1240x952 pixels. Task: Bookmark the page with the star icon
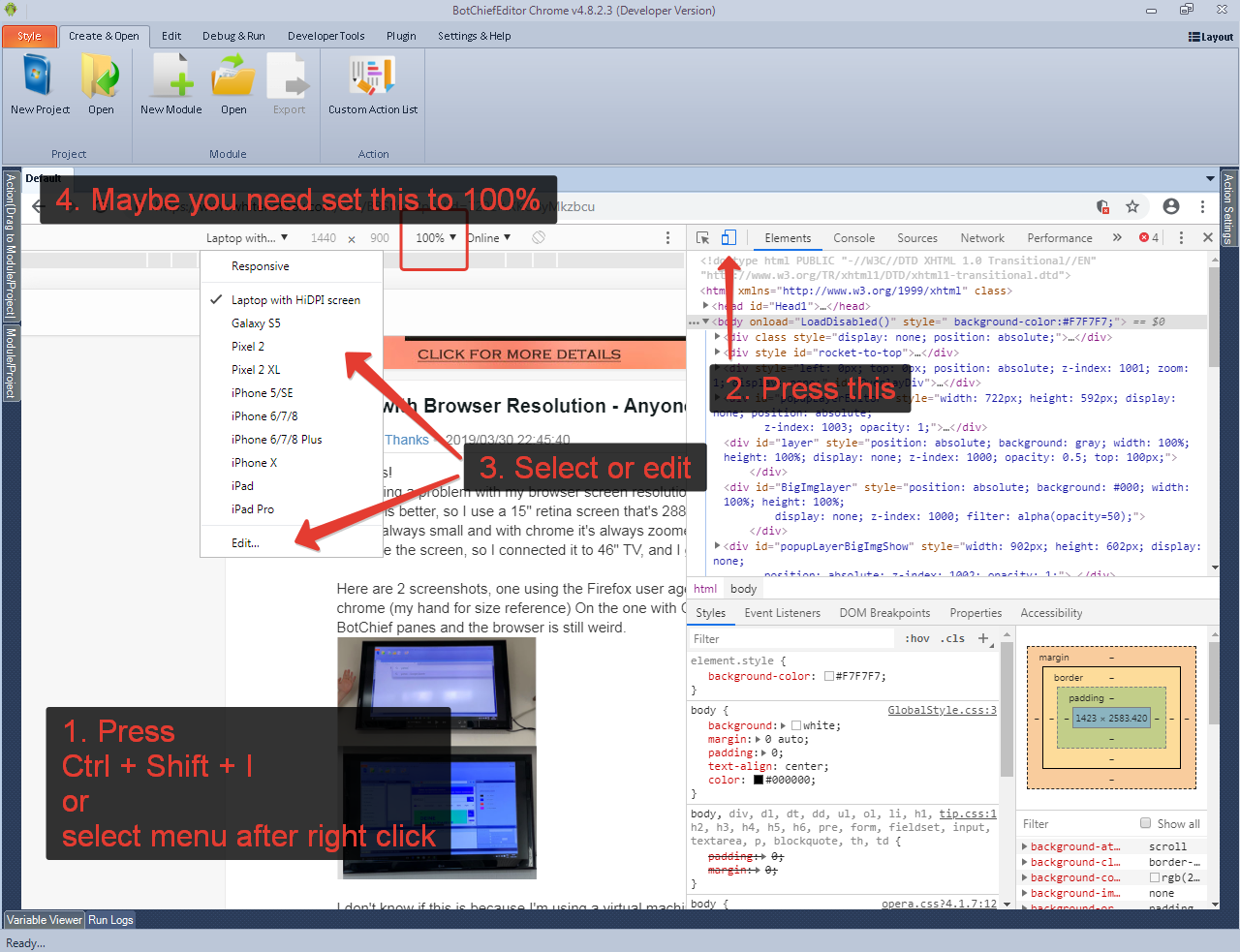pyautogui.click(x=1131, y=206)
